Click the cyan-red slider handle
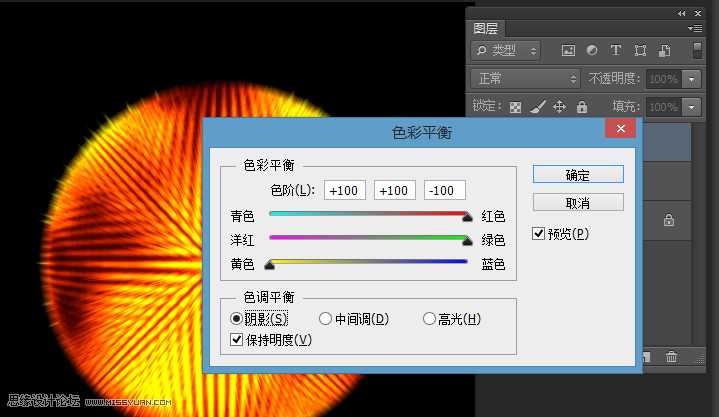The height and width of the screenshot is (417, 719). [x=467, y=217]
